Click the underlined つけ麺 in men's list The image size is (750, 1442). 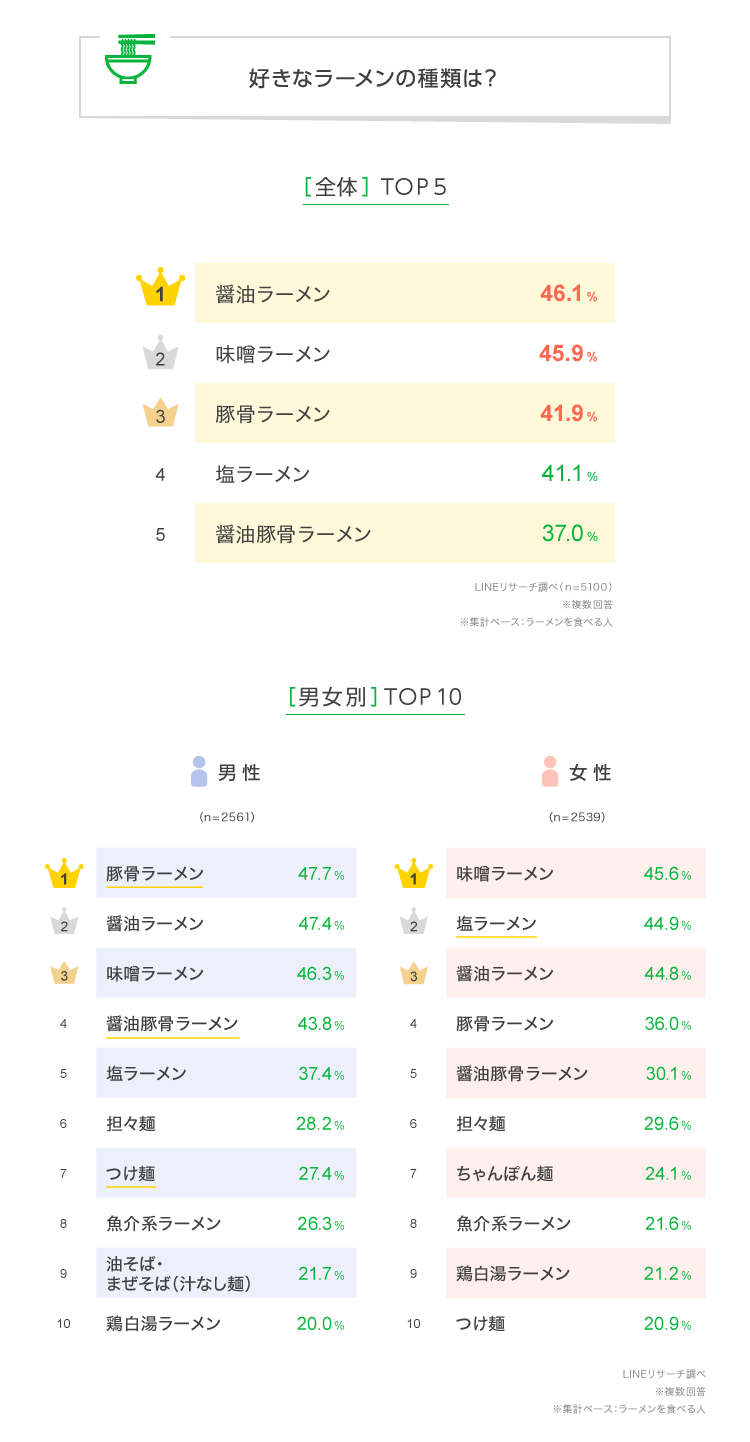coord(131,1173)
